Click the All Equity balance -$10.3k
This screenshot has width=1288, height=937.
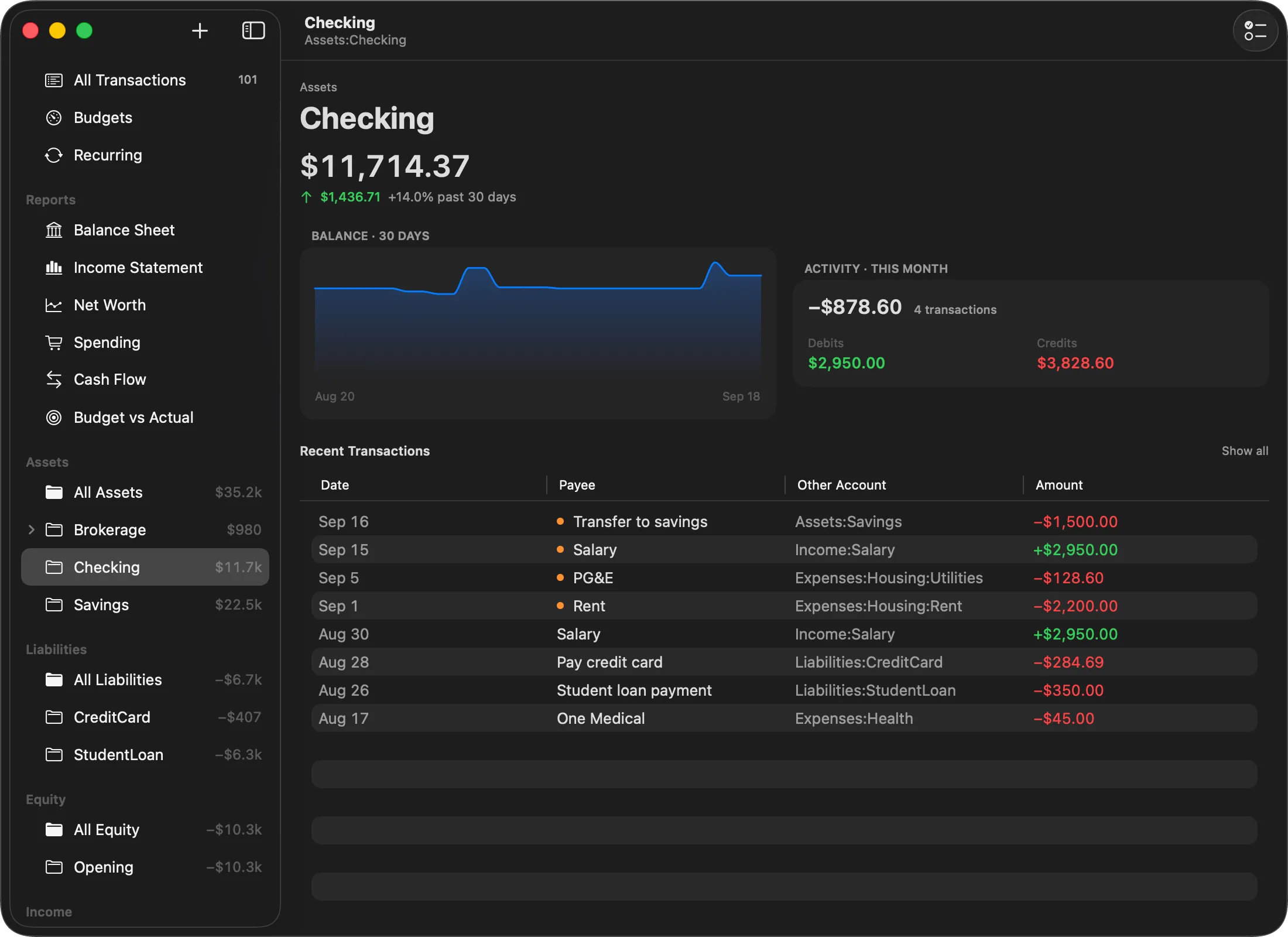tap(234, 829)
